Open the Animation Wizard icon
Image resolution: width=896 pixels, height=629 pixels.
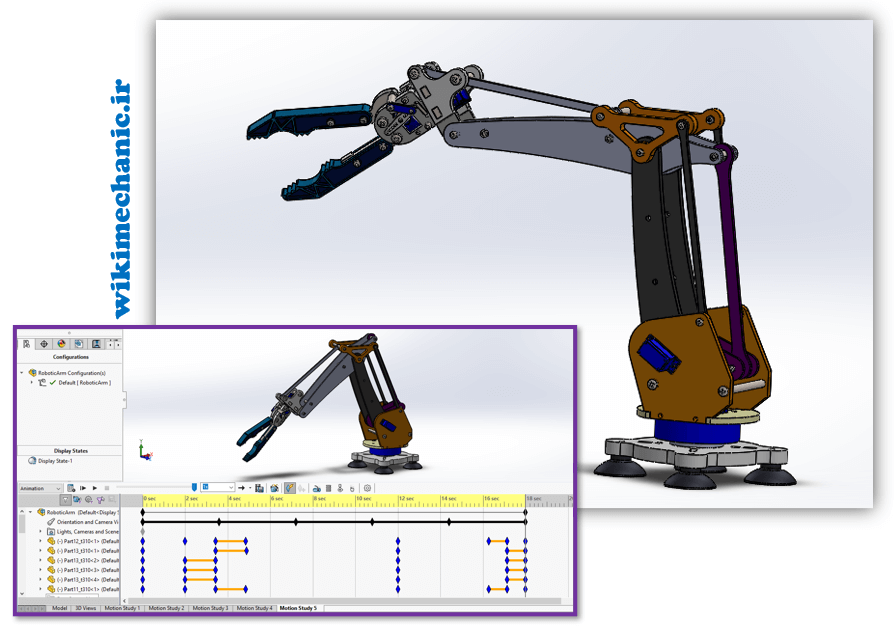tap(274, 488)
